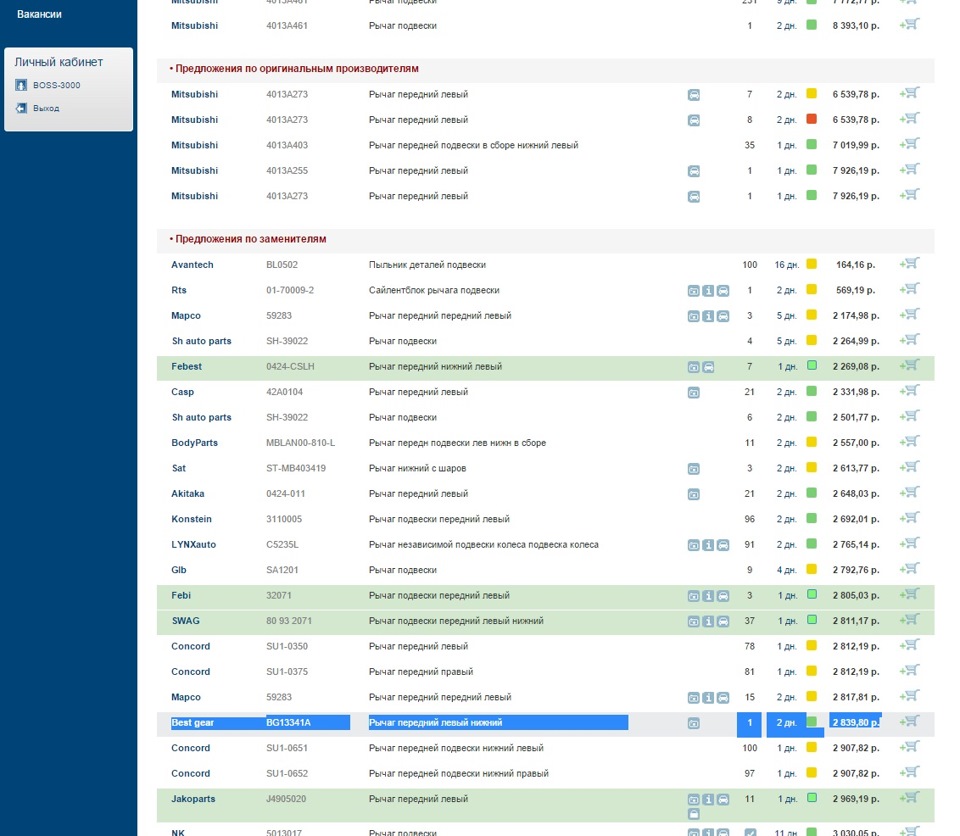This screenshot has height=836, width=960.
Task: Click the BOSS-3000 user icon
Action: (21, 85)
